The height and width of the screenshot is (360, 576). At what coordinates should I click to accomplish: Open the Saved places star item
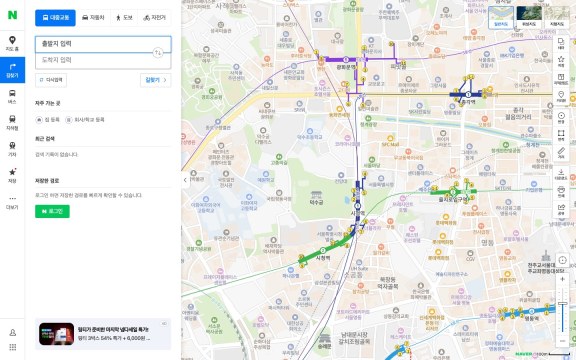pyautogui.click(x=12, y=176)
